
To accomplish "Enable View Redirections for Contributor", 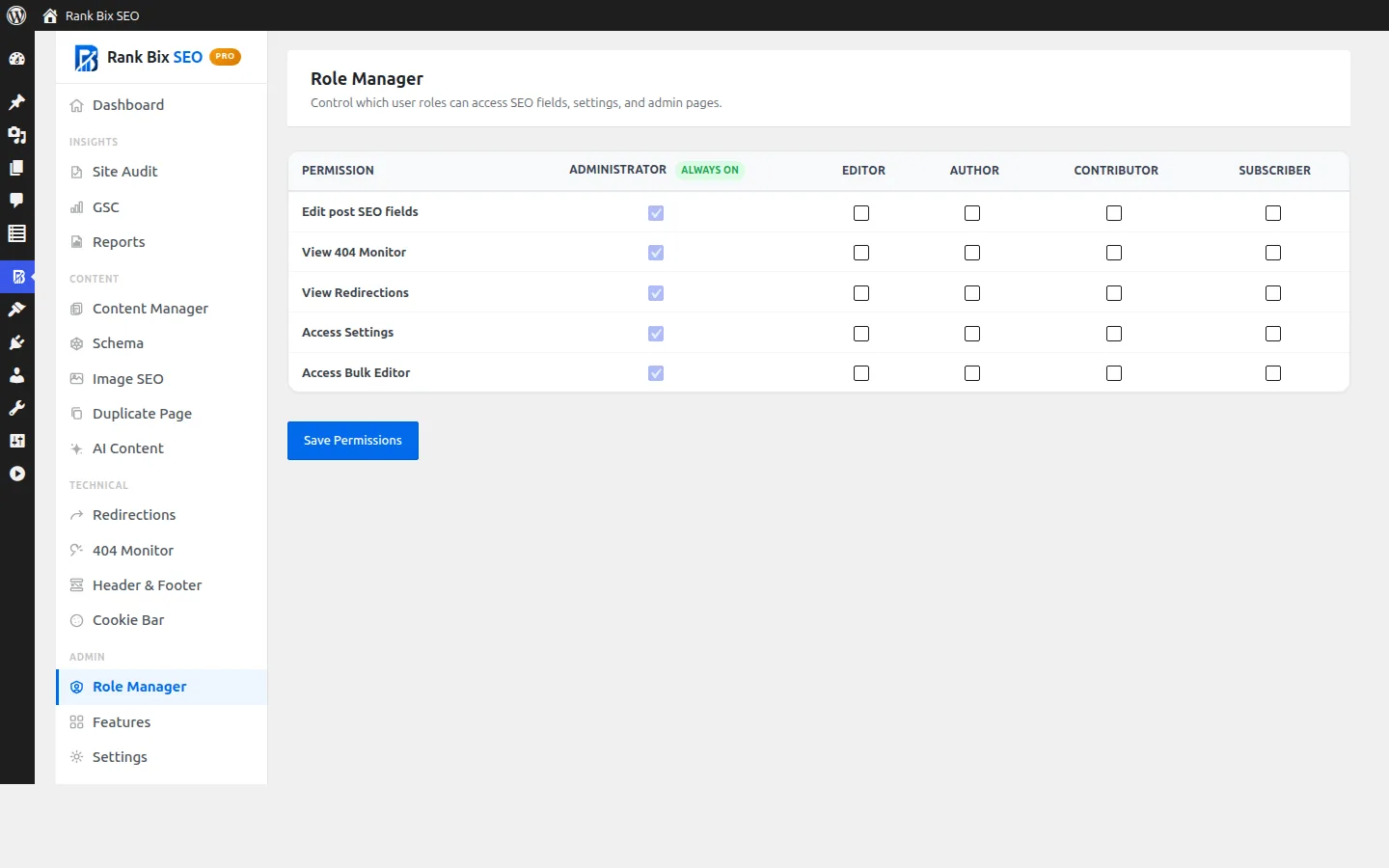I will (1114, 293).
